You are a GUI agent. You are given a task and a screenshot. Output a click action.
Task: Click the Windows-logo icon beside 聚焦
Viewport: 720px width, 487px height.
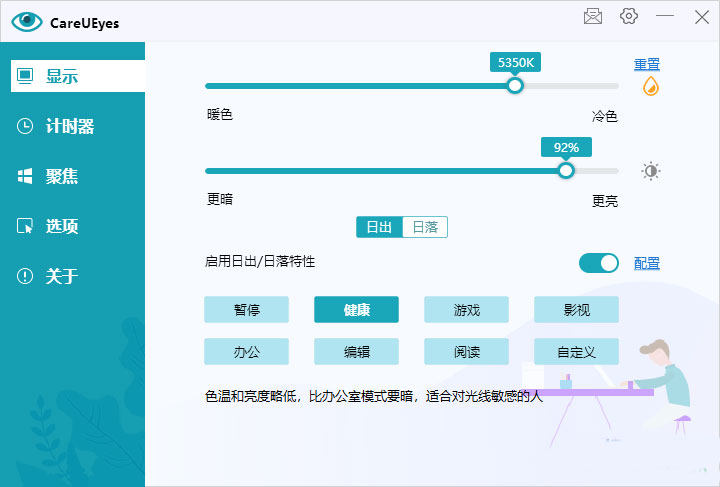coord(25,176)
